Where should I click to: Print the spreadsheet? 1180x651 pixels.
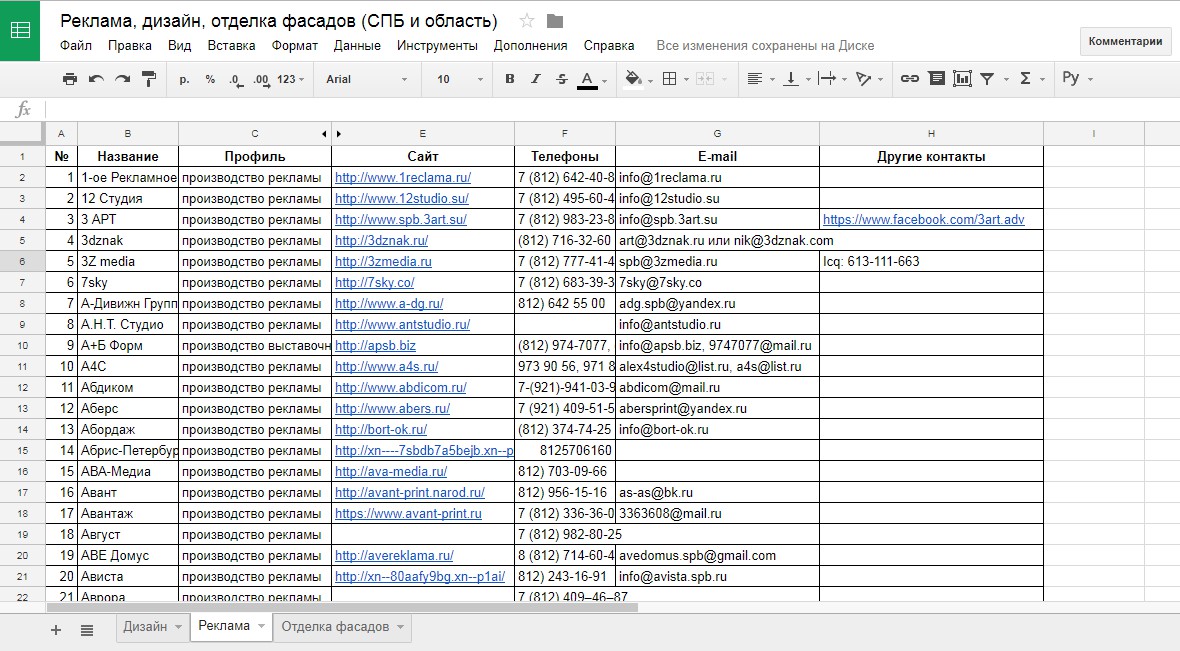pyautogui.click(x=70, y=79)
